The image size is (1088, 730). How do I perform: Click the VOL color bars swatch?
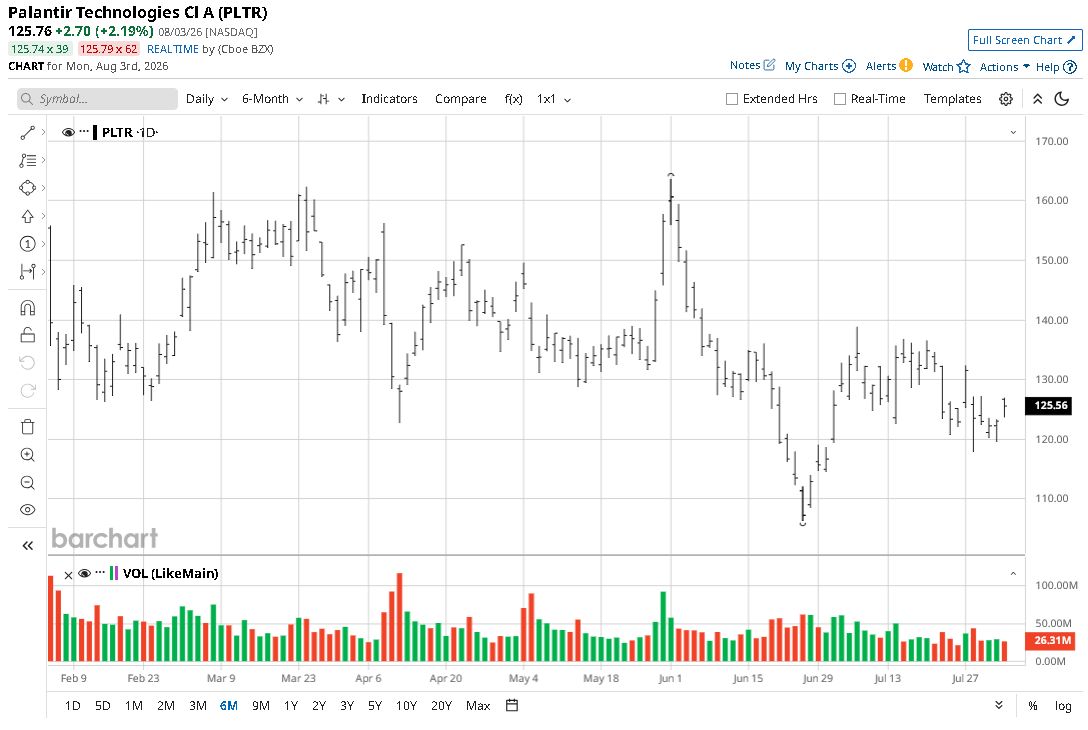[x=114, y=573]
